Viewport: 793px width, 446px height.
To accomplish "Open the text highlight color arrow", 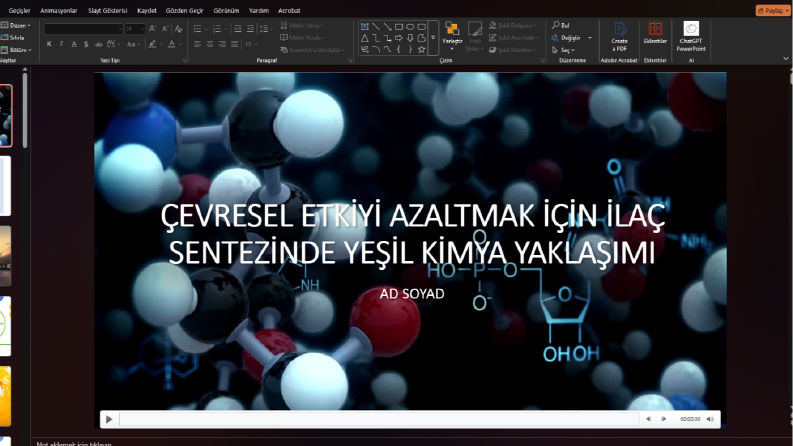I will point(161,44).
